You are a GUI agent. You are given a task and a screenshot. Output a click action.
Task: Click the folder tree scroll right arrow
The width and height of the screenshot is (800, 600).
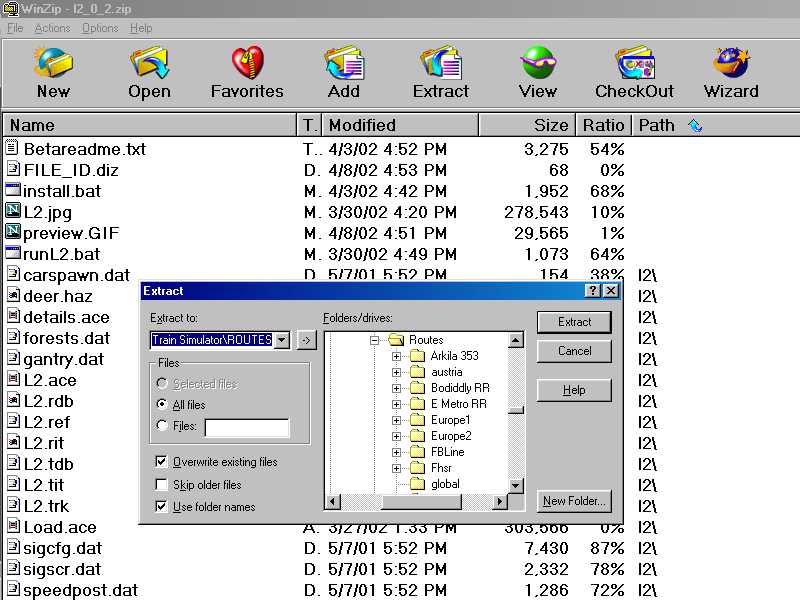coord(499,502)
